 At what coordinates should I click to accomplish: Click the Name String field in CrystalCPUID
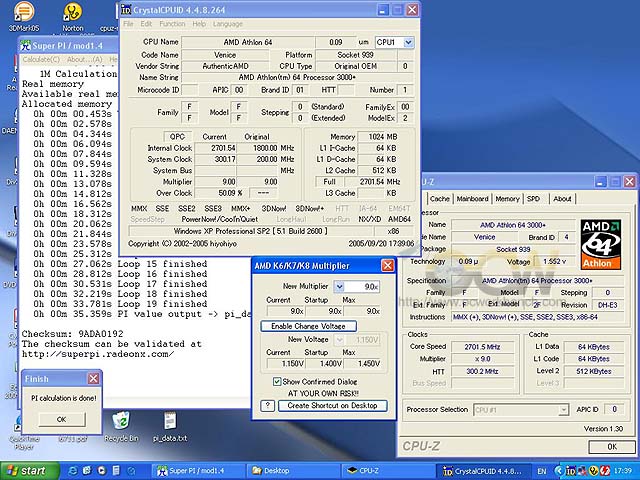click(297, 77)
